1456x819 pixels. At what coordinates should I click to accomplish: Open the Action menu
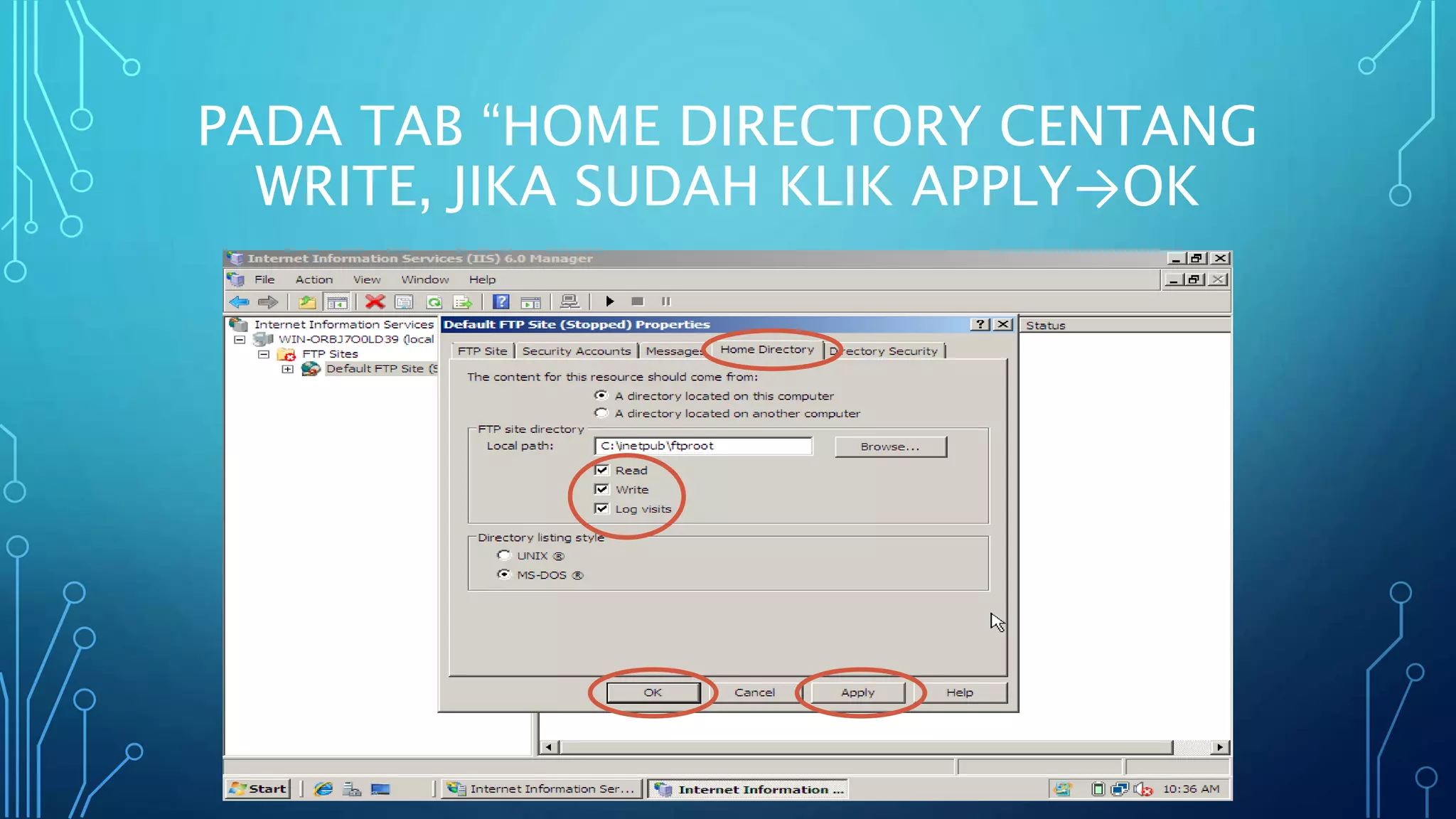tap(314, 279)
